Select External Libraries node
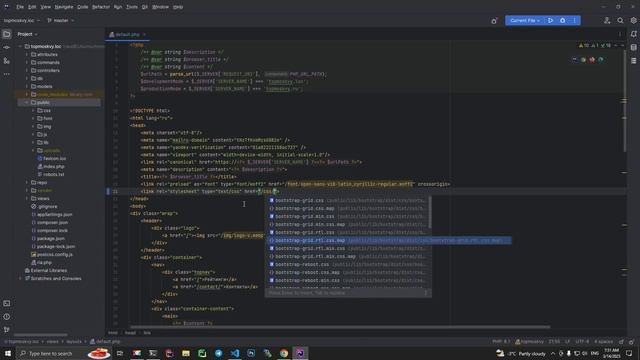 point(48,270)
